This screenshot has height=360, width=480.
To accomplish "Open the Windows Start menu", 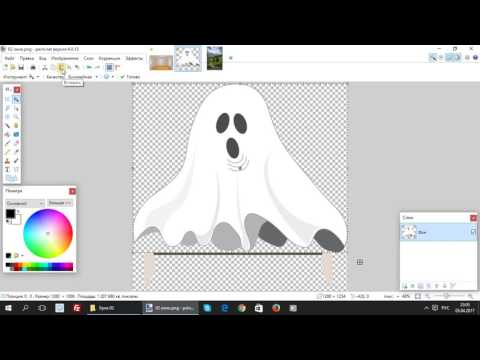I will coord(8,308).
